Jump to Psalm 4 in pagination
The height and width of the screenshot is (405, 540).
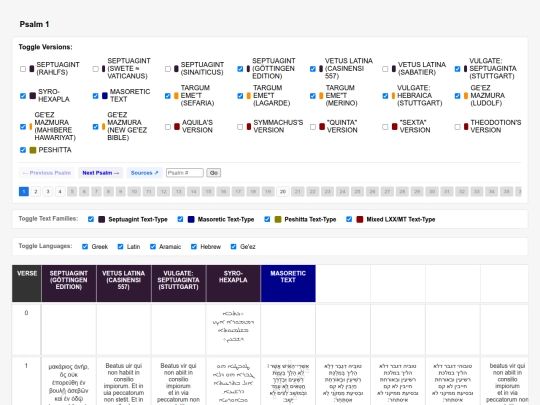click(x=60, y=191)
